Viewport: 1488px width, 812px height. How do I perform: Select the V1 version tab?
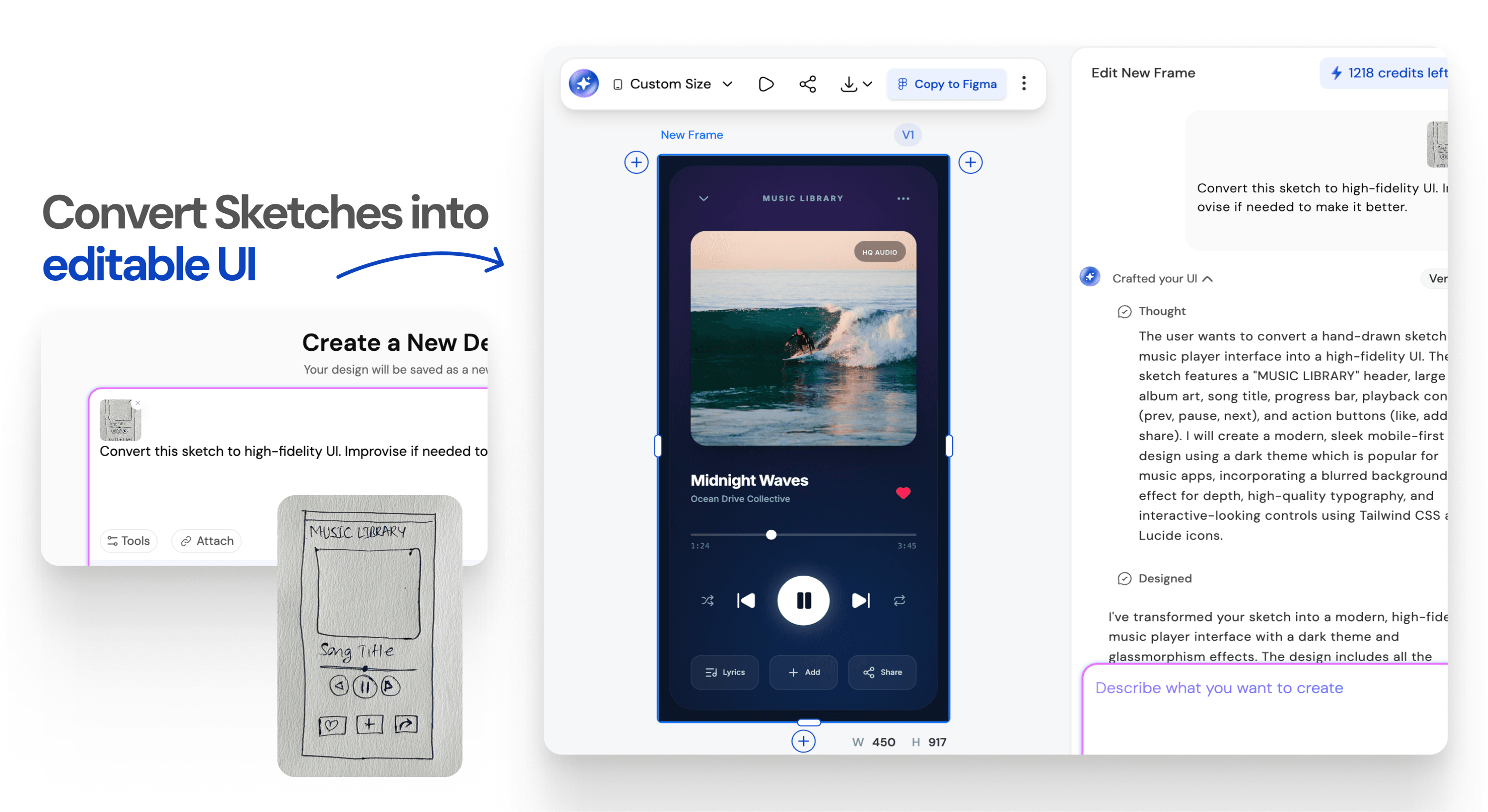[x=907, y=135]
